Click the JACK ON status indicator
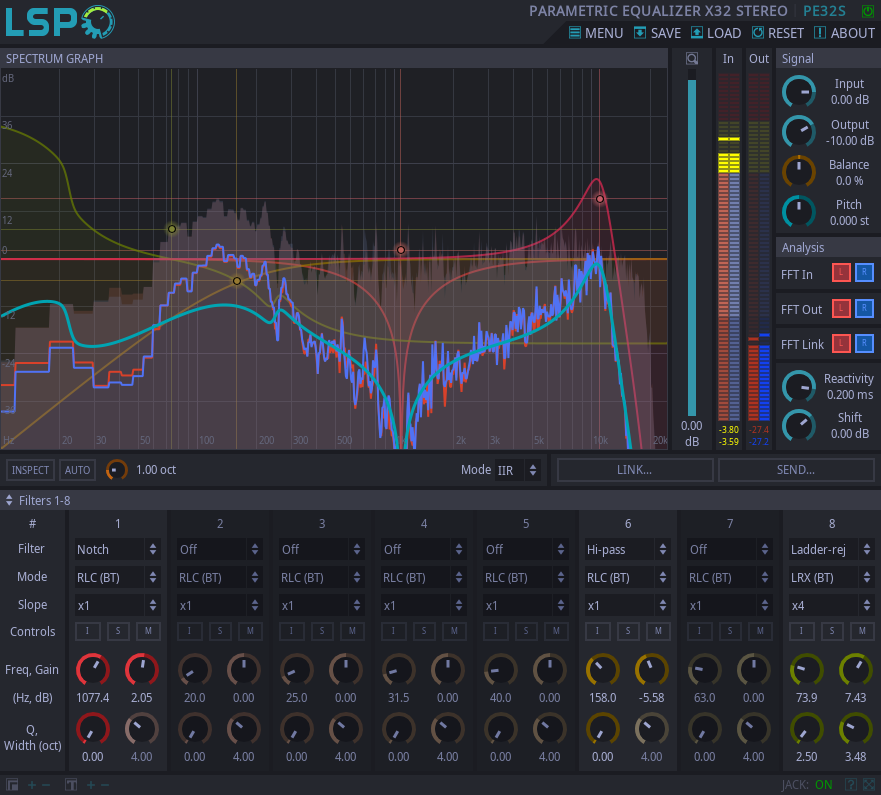Viewport: 881px width, 795px height. click(806, 785)
